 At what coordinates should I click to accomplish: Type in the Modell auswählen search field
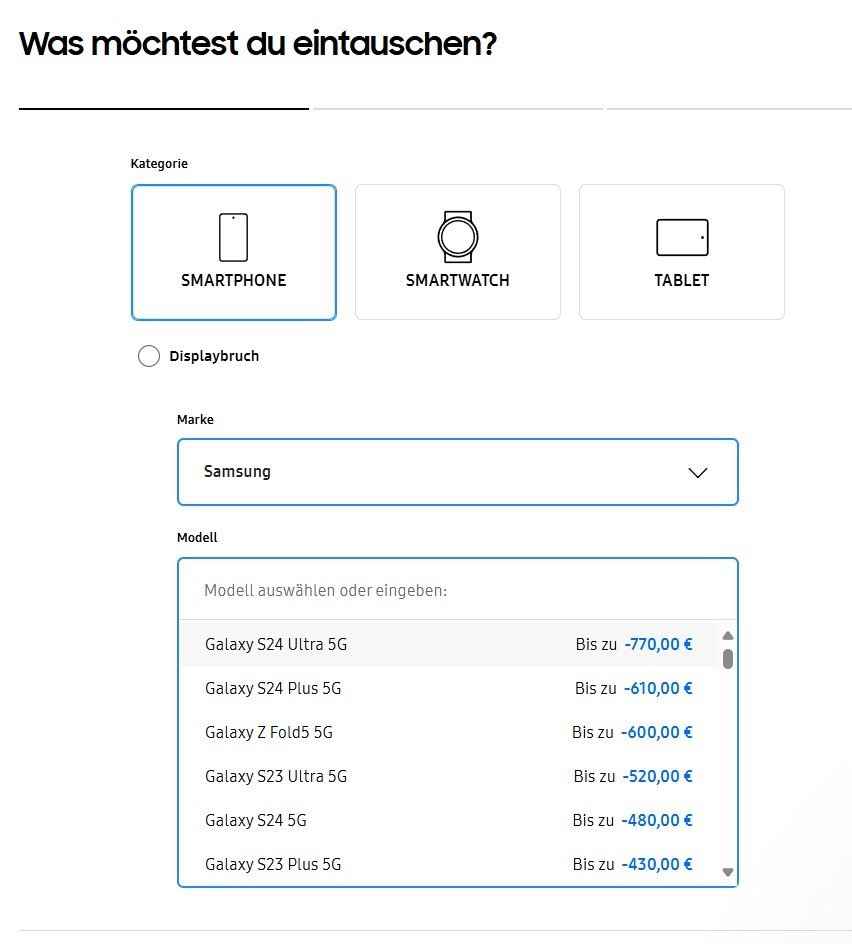click(x=457, y=591)
